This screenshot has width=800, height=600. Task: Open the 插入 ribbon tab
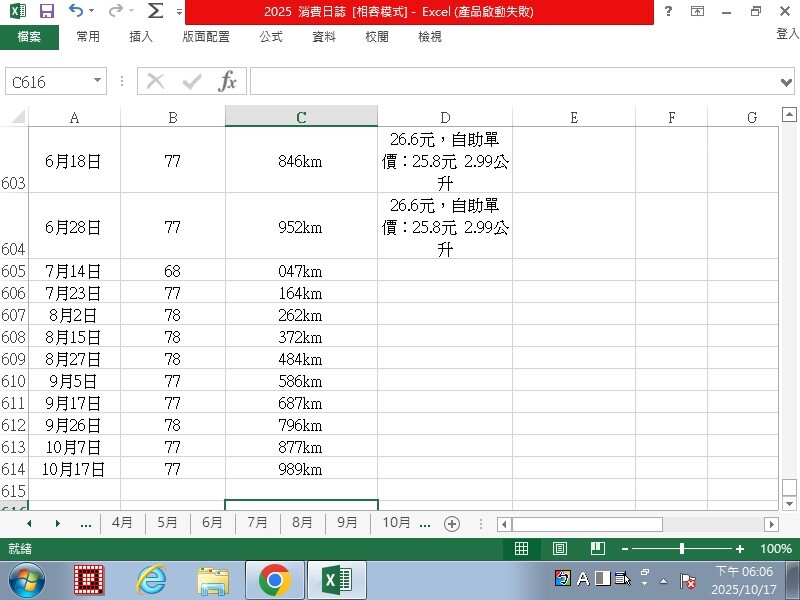(x=141, y=37)
